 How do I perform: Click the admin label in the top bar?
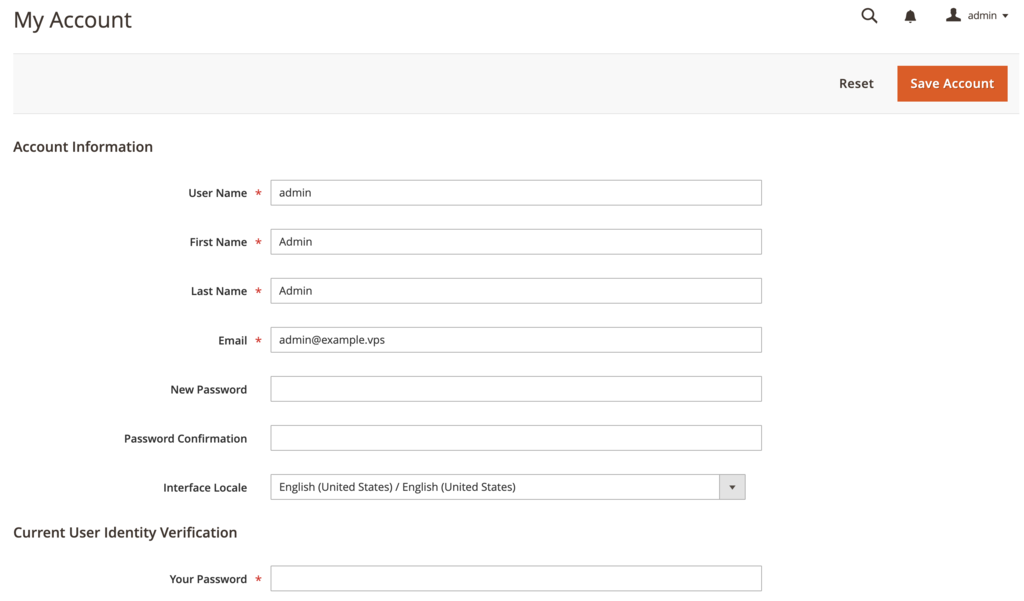[981, 15]
